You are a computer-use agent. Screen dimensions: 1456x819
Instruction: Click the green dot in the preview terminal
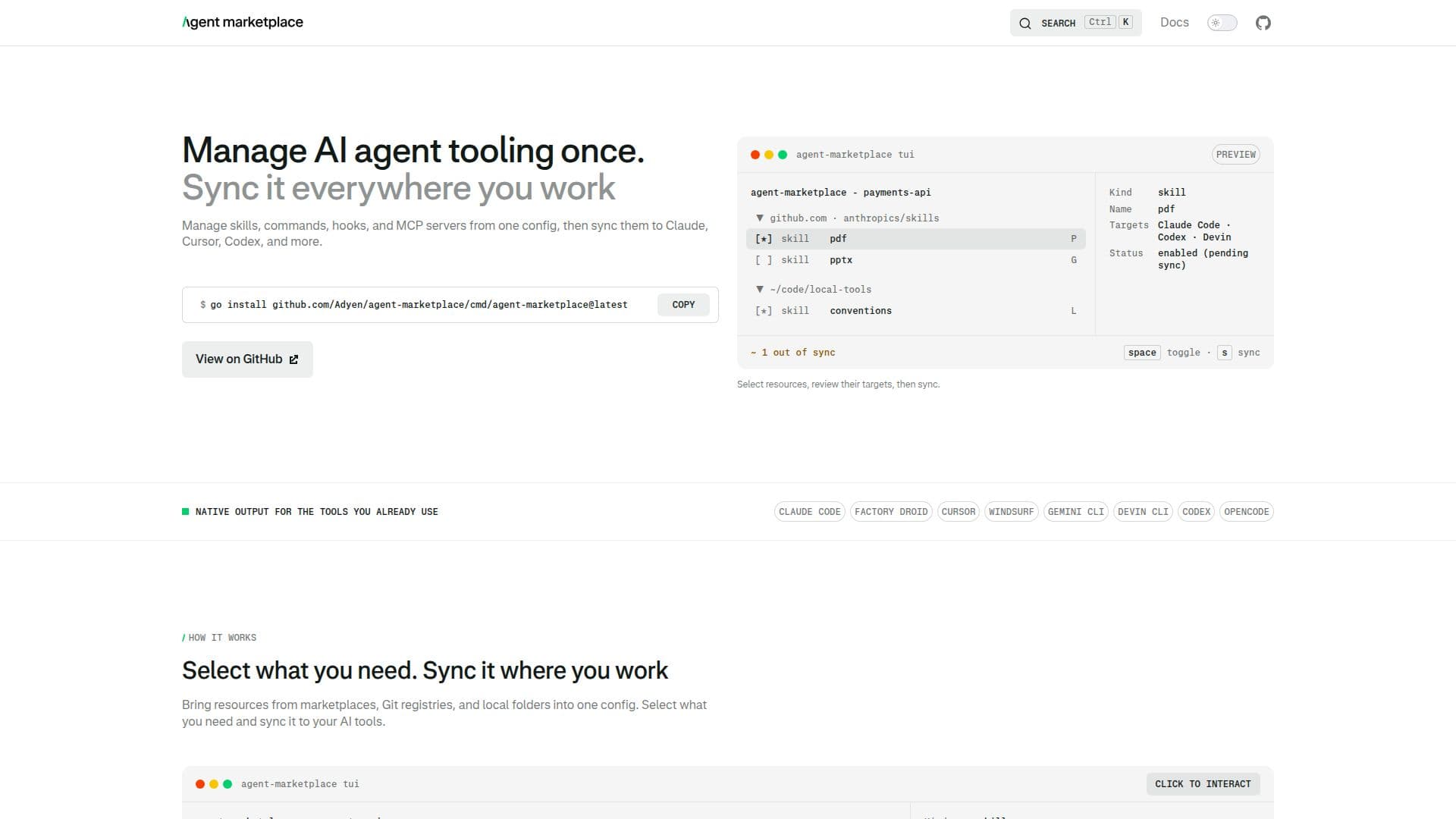coord(783,155)
